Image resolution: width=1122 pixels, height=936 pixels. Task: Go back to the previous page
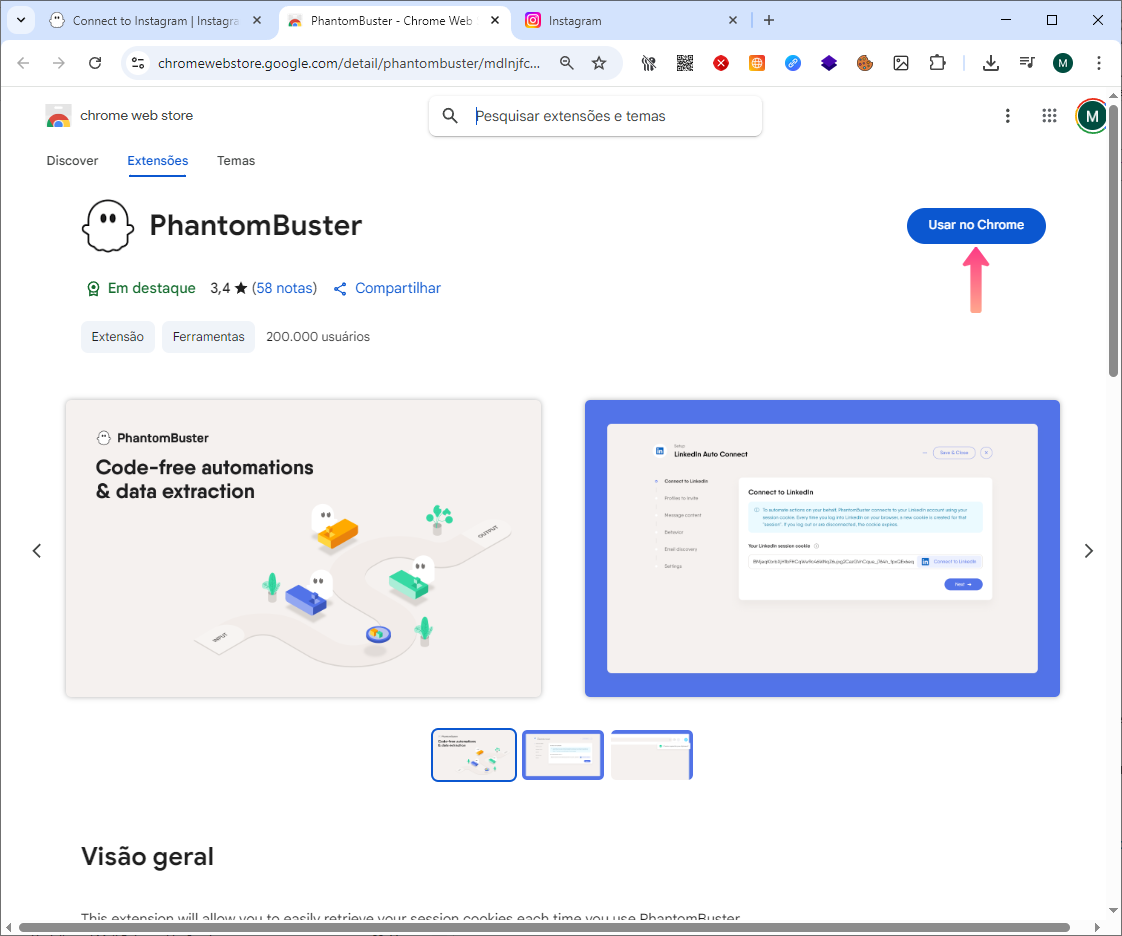point(23,63)
